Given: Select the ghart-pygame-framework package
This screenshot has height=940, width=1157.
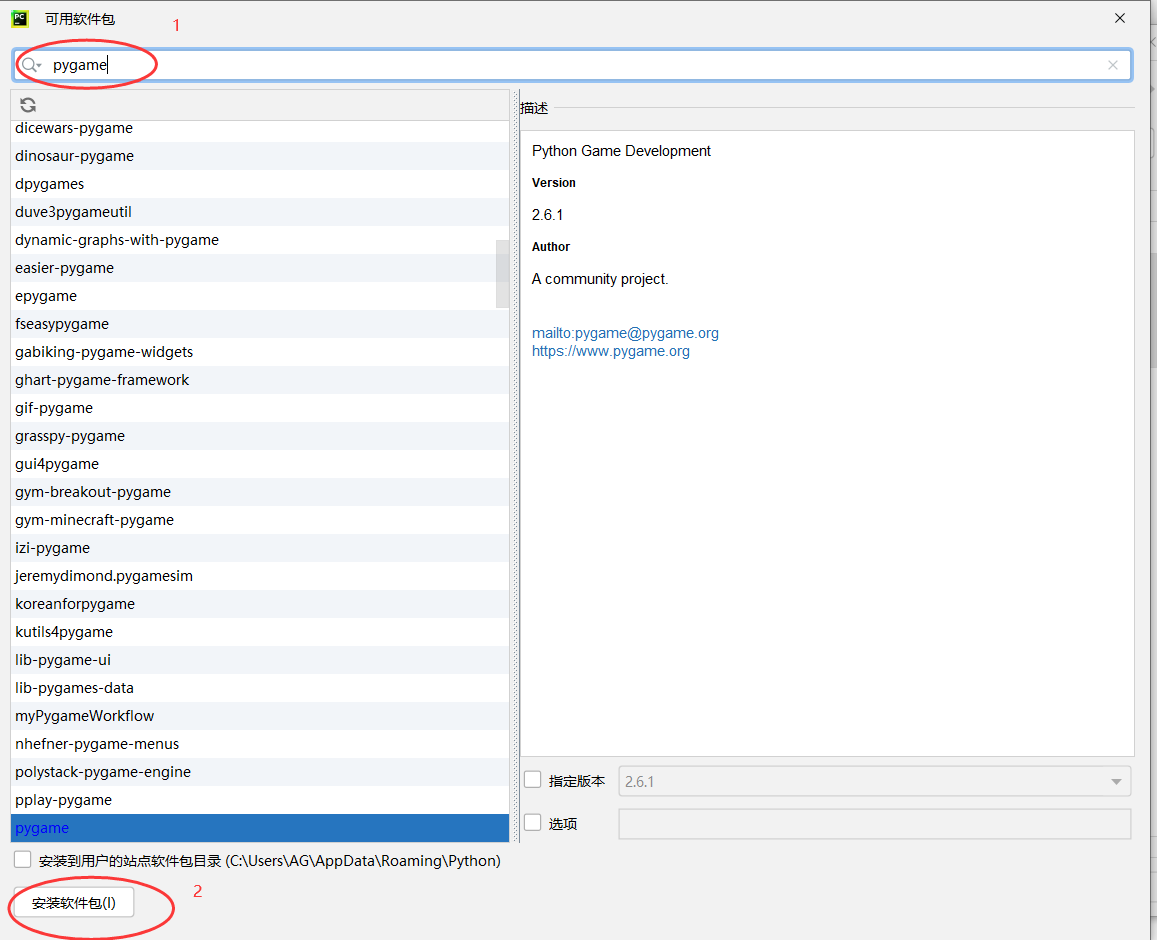Looking at the screenshot, I should coord(260,381).
